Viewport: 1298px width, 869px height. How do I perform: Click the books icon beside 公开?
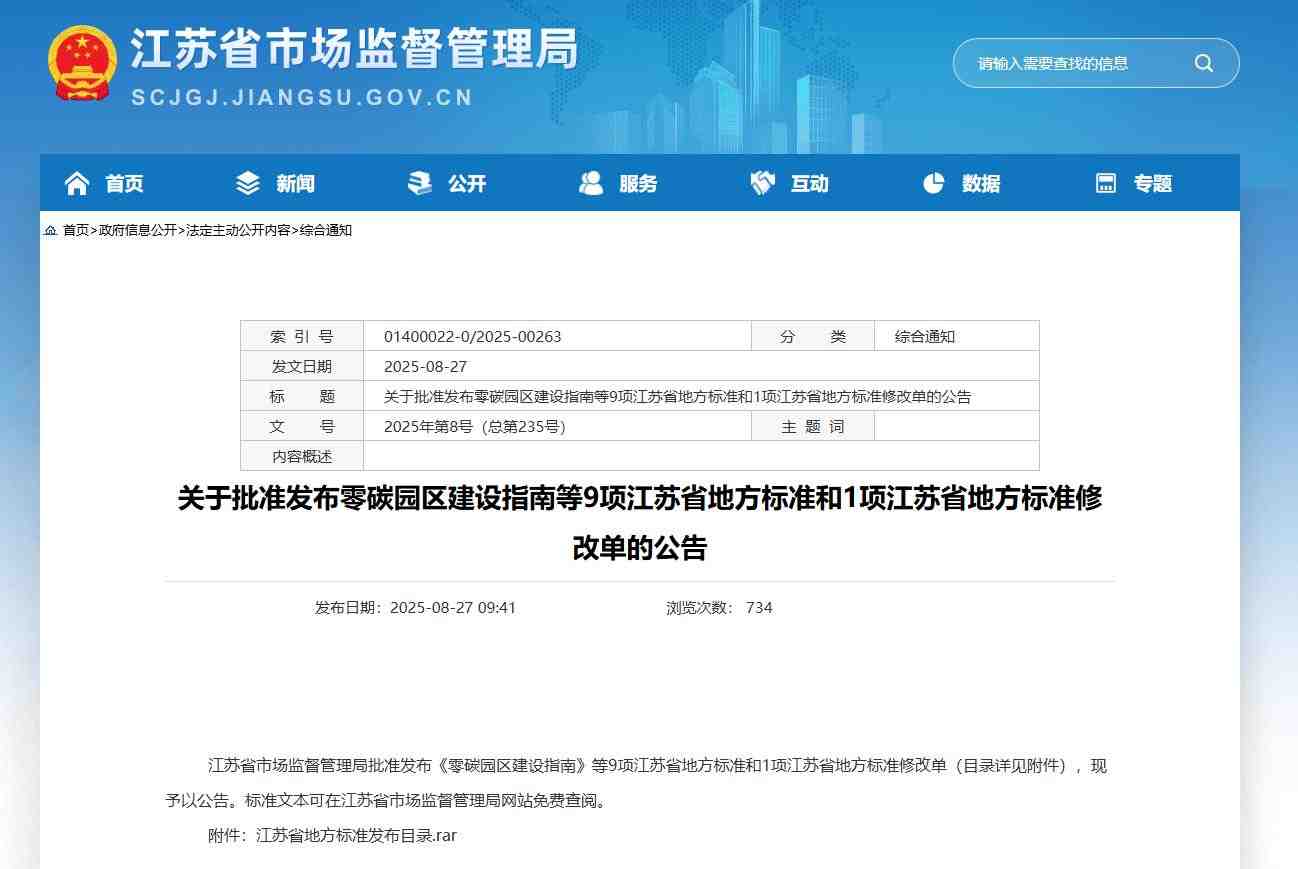tap(420, 183)
